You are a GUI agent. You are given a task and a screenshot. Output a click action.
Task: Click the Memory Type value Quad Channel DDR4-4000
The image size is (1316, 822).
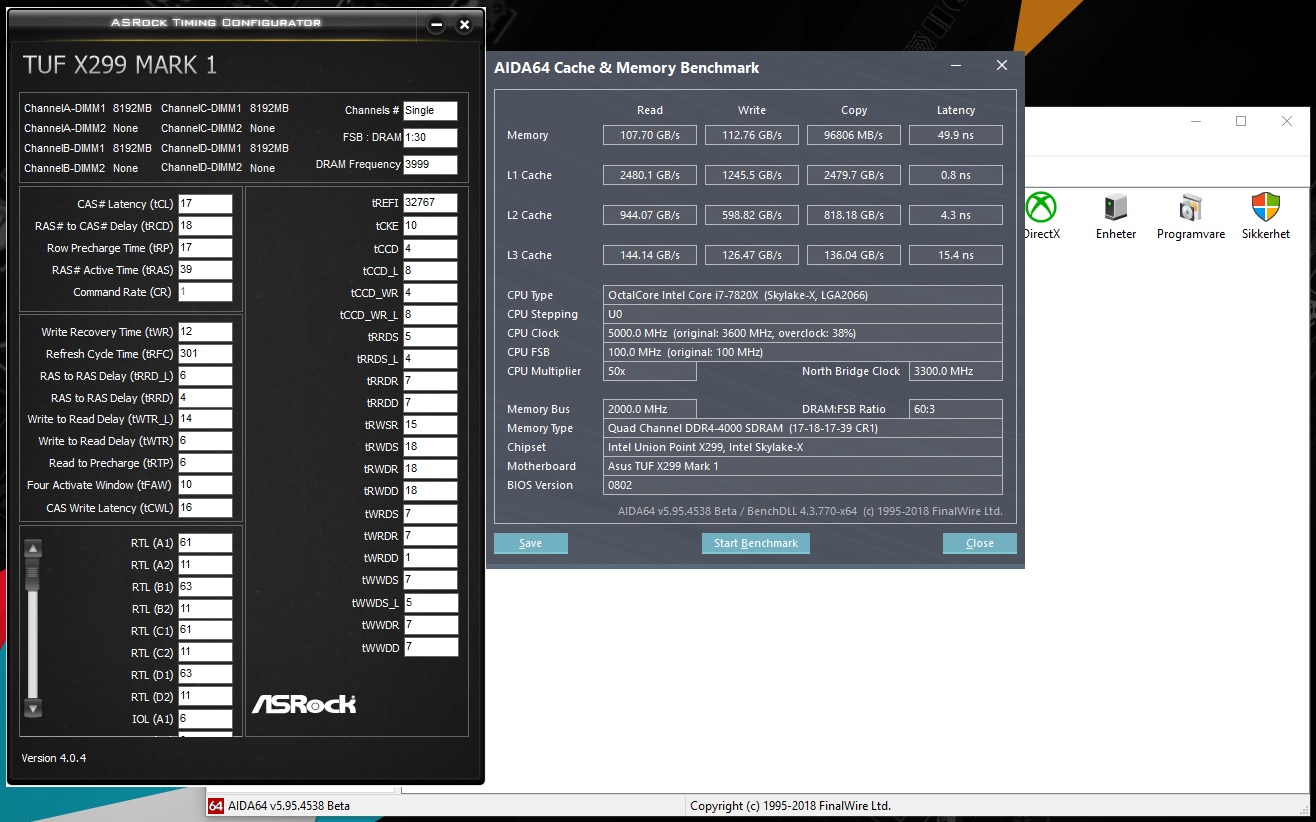[x=803, y=428]
